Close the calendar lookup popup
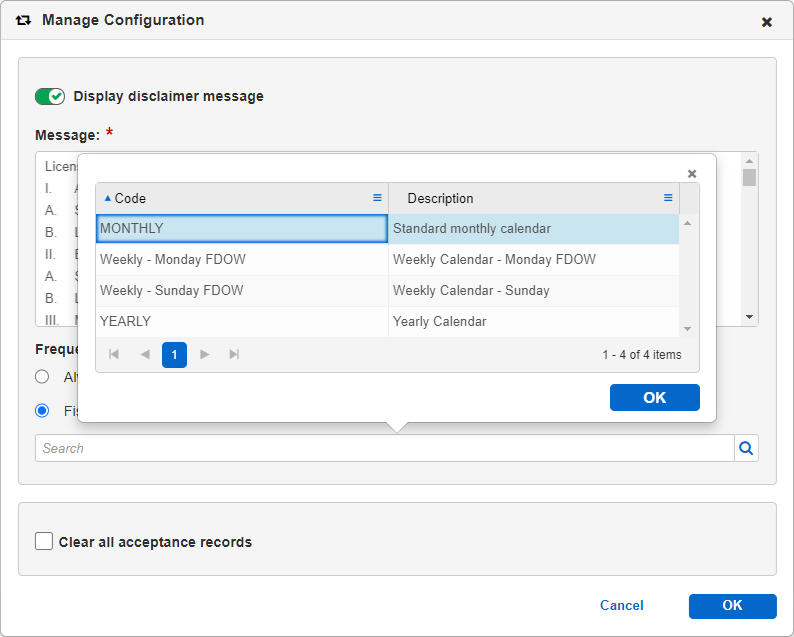794x637 pixels. tap(692, 173)
